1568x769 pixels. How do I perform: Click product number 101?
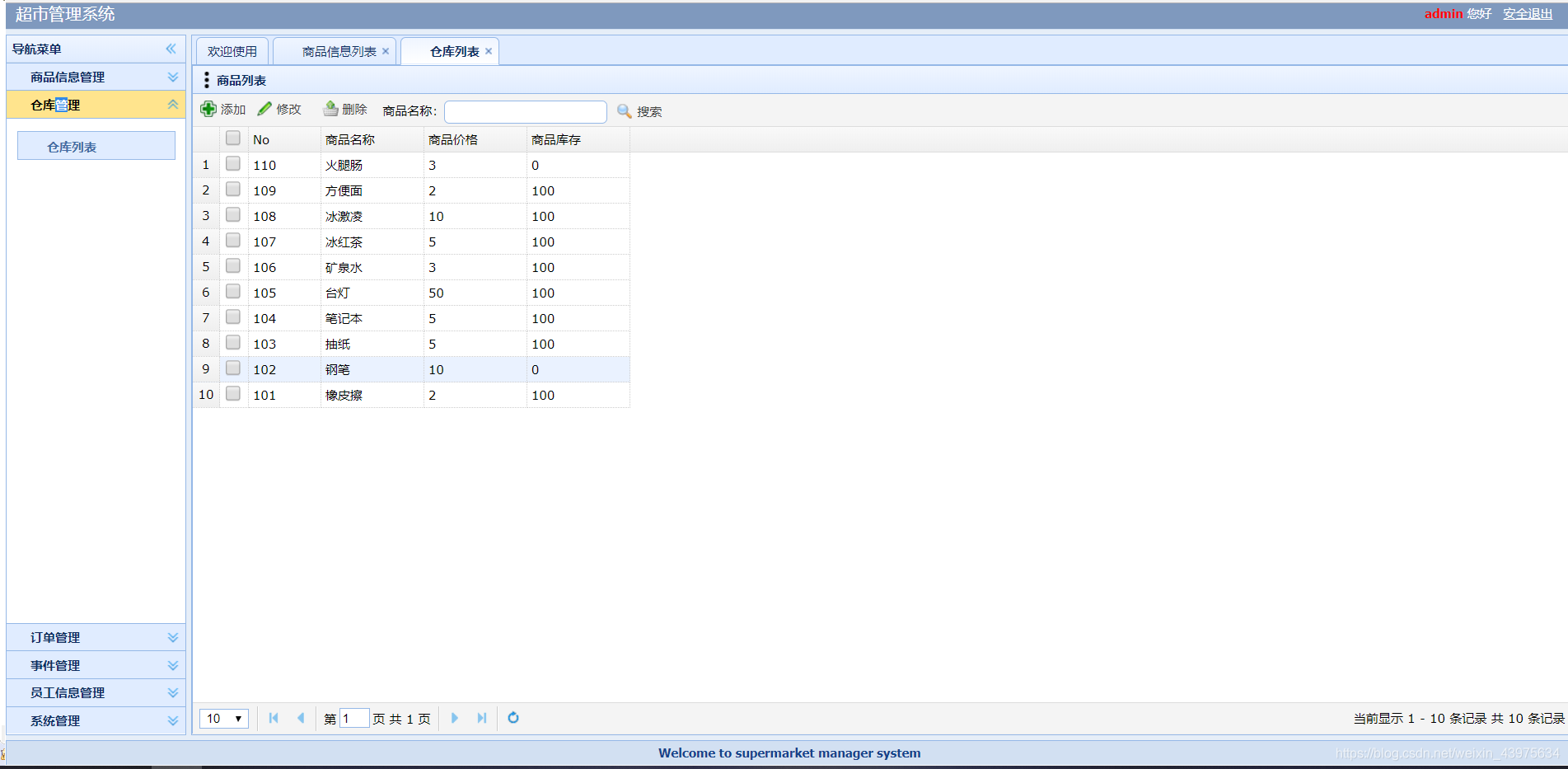click(x=264, y=395)
